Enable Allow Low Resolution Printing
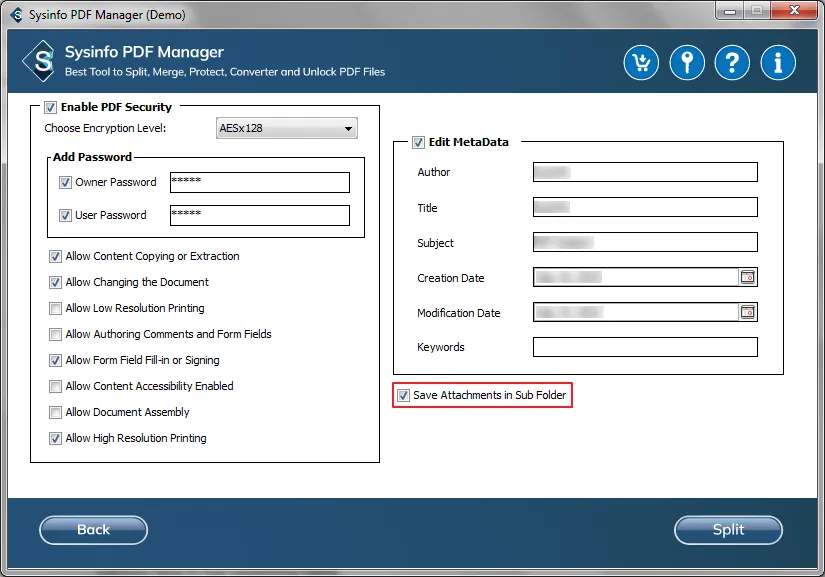Screen dimensions: 825x577 (x=56, y=308)
